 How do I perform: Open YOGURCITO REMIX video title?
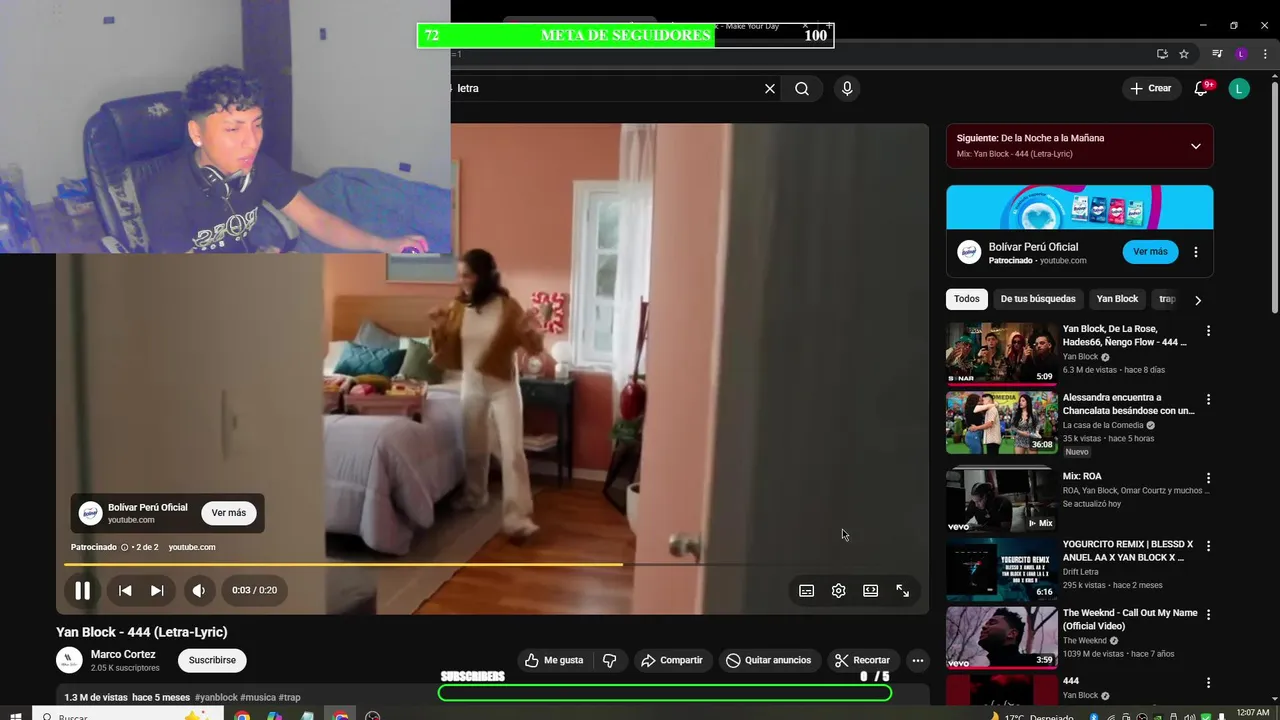point(1128,551)
